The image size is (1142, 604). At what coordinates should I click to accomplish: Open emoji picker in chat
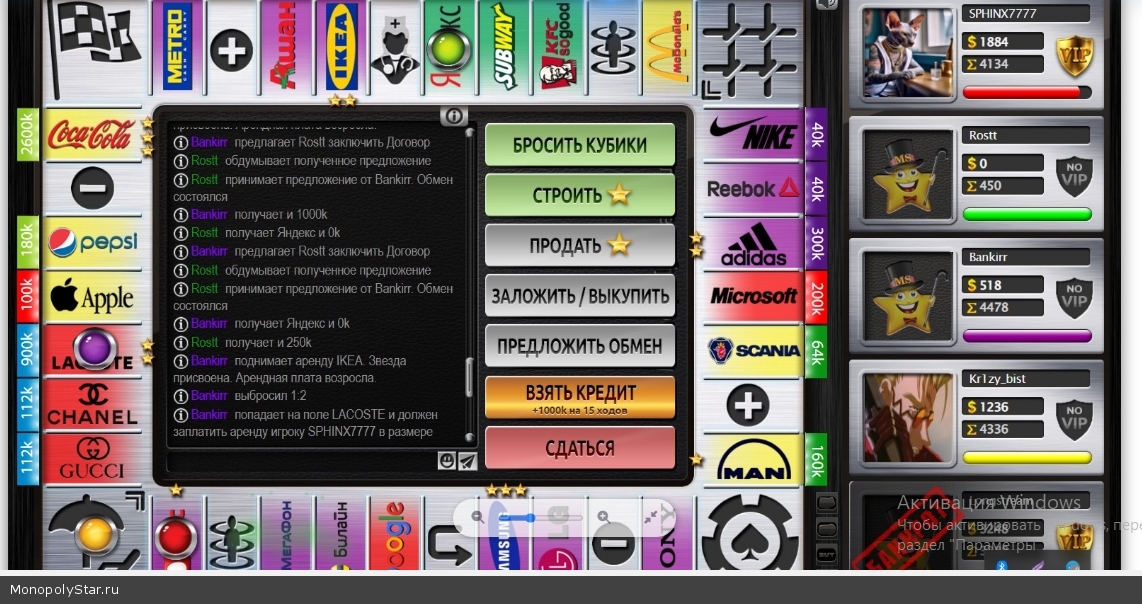pyautogui.click(x=446, y=460)
